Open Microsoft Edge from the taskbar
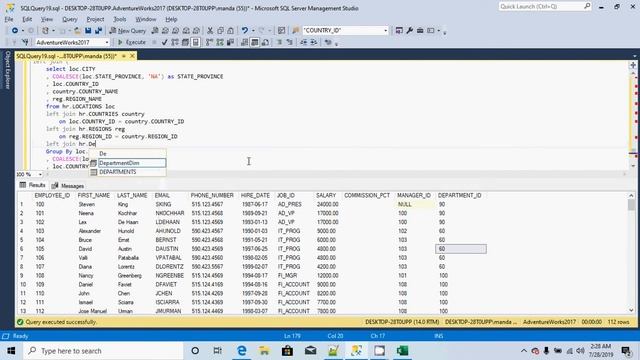The height and width of the screenshot is (360, 640). [242, 351]
